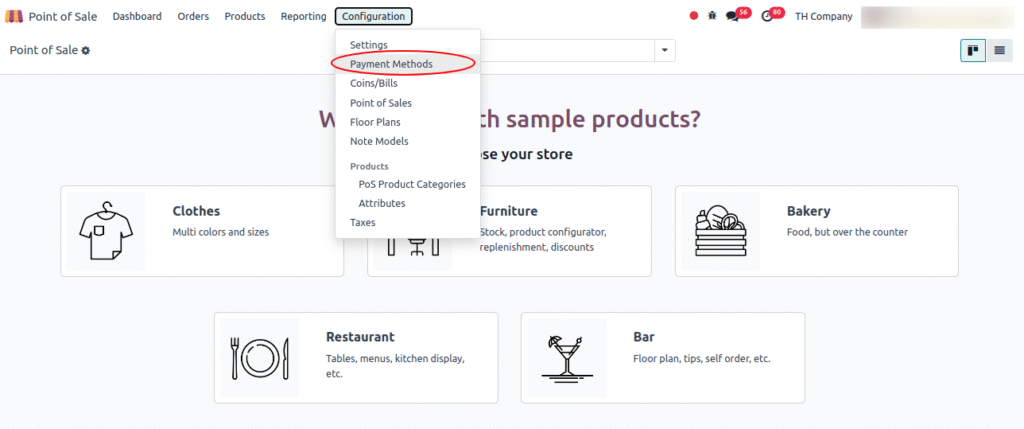The width and height of the screenshot is (1024, 429).
Task: Click the gear icon beside Point of Sale
Action: coord(86,50)
